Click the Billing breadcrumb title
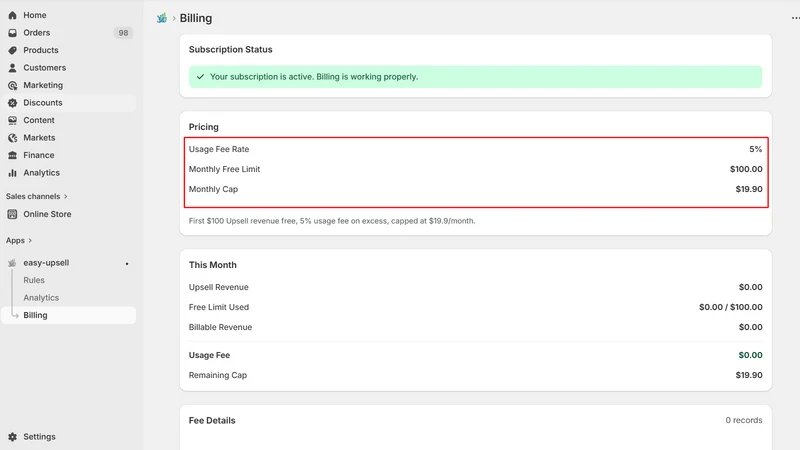Screen dimensions: 800x450 pos(196,18)
